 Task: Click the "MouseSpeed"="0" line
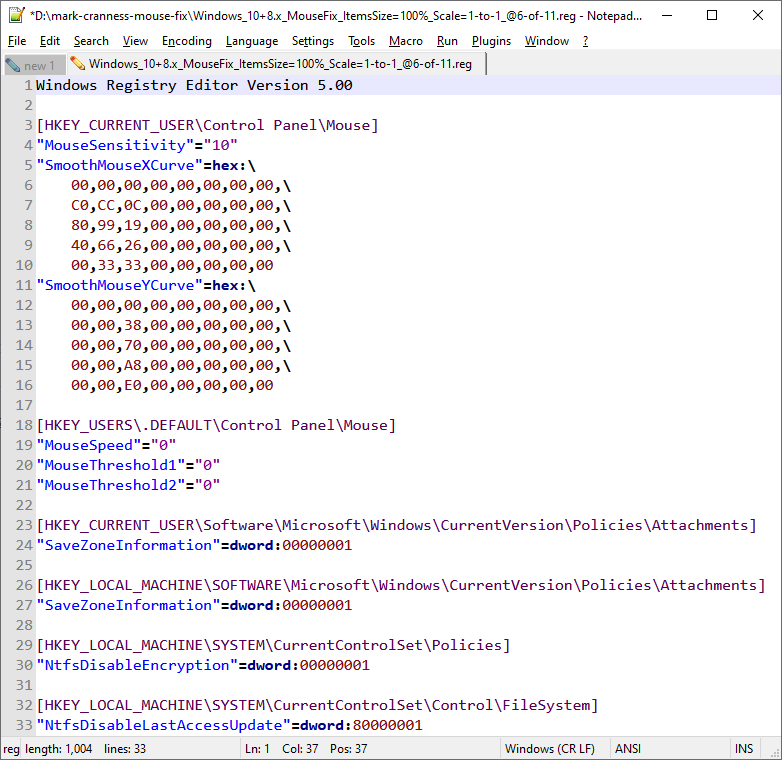click(106, 445)
